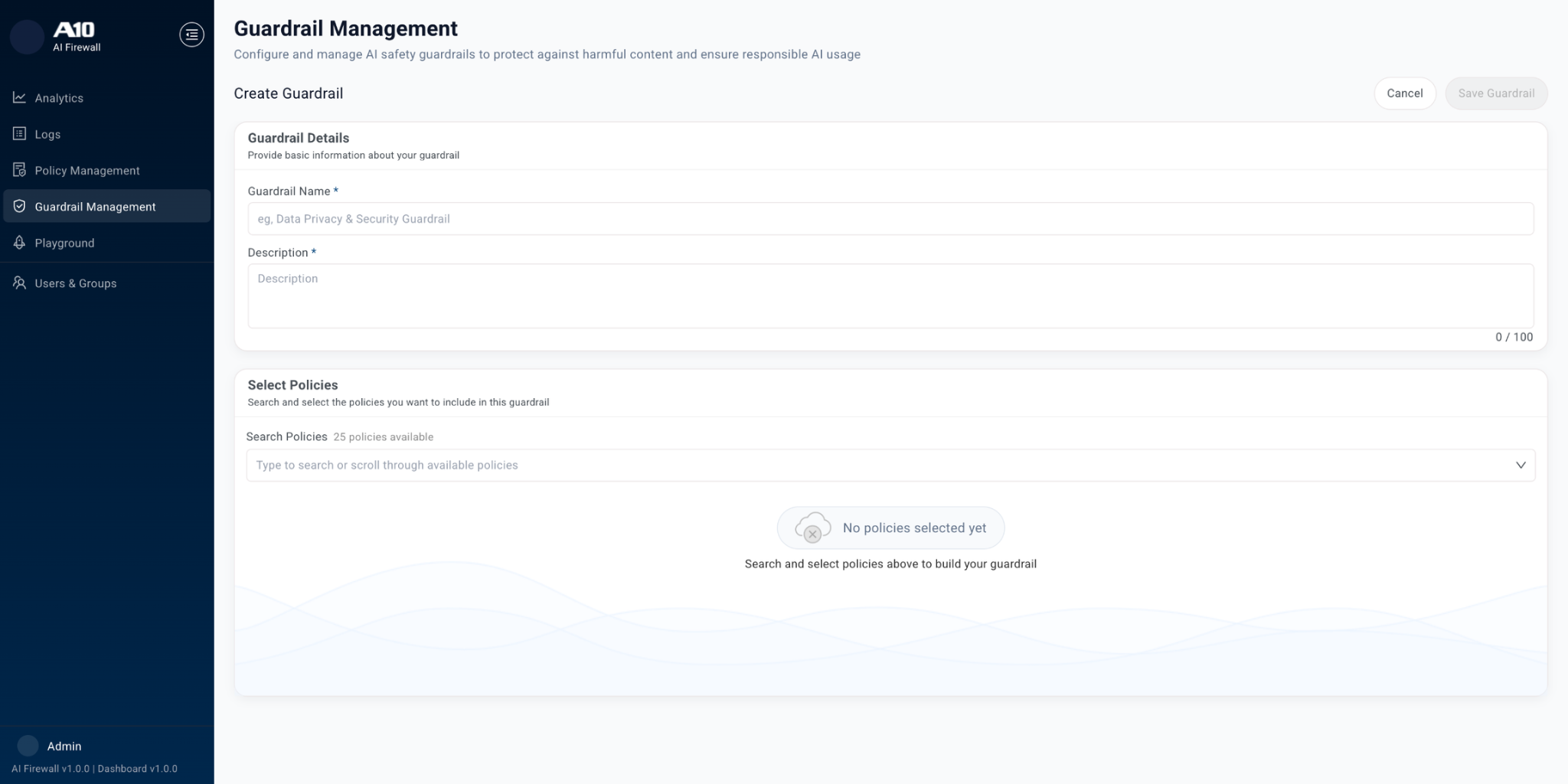1568x784 pixels.
Task: Click the Save Guardrail button
Action: click(x=1496, y=93)
